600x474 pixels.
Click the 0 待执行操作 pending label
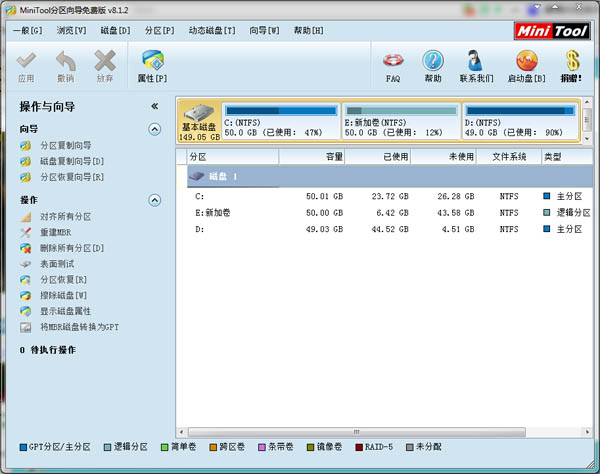[x=48, y=350]
